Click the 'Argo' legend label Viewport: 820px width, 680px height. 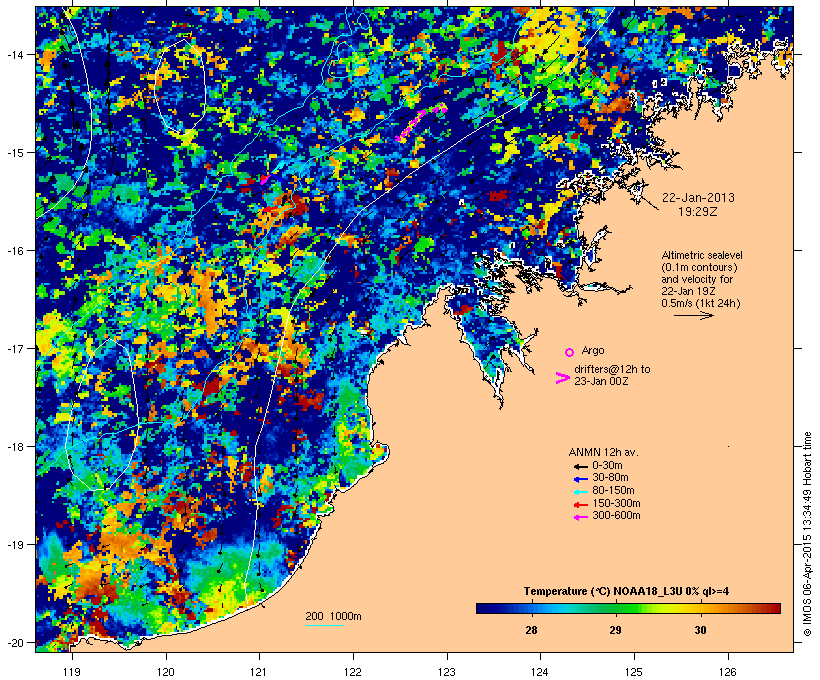[x=593, y=350]
